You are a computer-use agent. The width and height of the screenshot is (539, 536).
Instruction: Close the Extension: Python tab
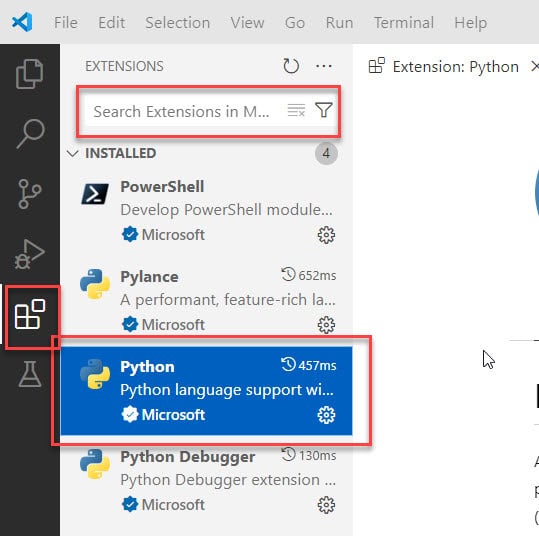535,66
